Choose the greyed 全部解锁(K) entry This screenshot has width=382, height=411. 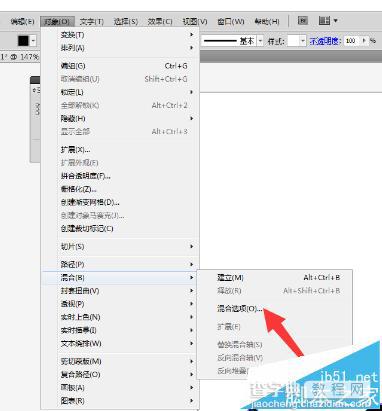tap(120, 105)
